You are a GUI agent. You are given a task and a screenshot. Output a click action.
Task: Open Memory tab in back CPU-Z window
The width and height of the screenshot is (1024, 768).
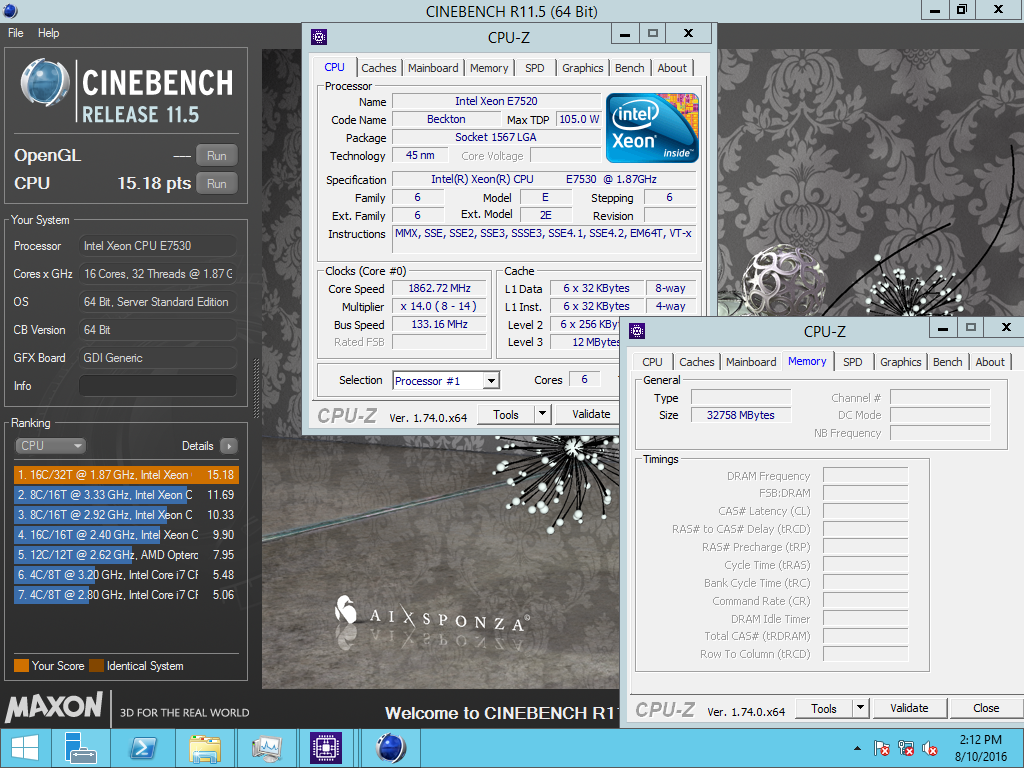[488, 68]
